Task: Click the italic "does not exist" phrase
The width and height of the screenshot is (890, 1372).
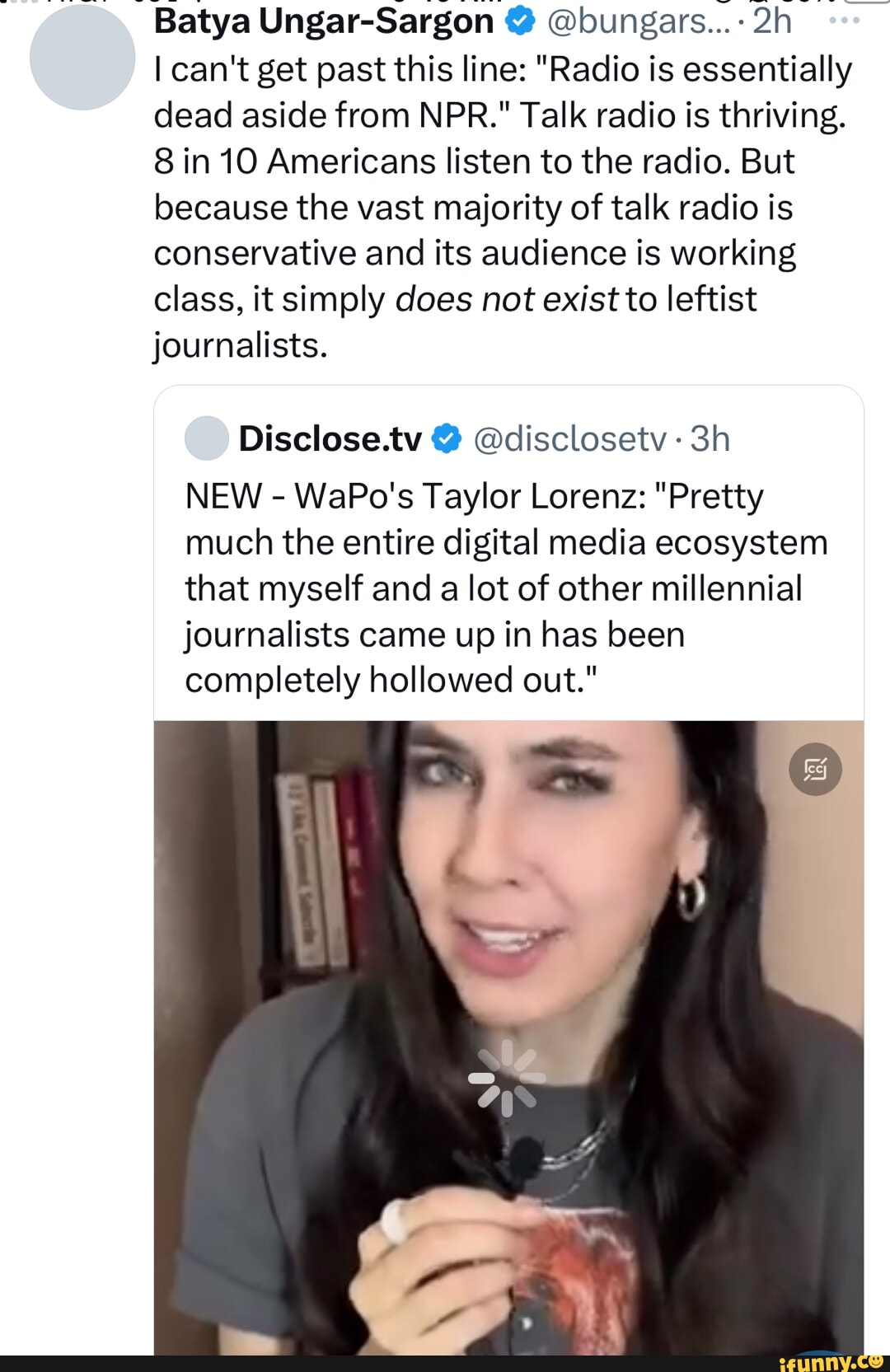Action: (x=506, y=300)
